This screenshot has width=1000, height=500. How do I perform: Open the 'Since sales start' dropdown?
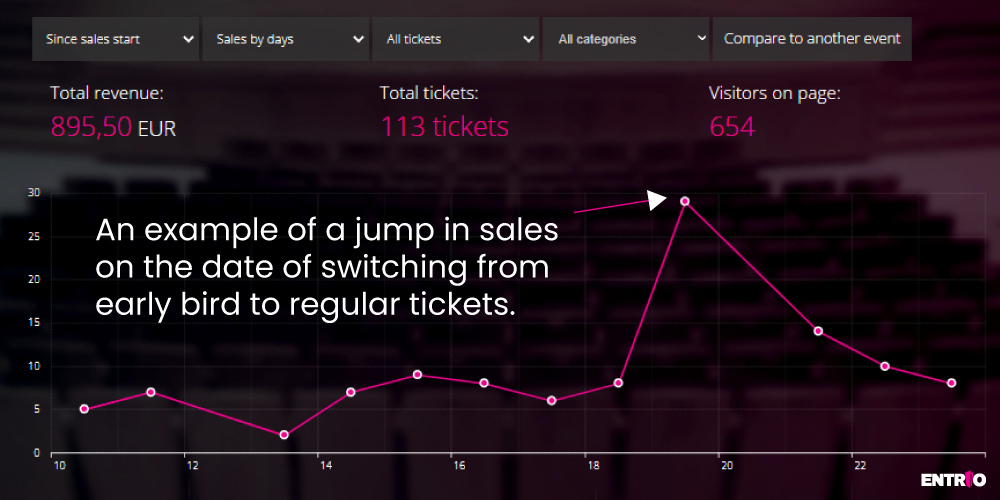[x=115, y=39]
